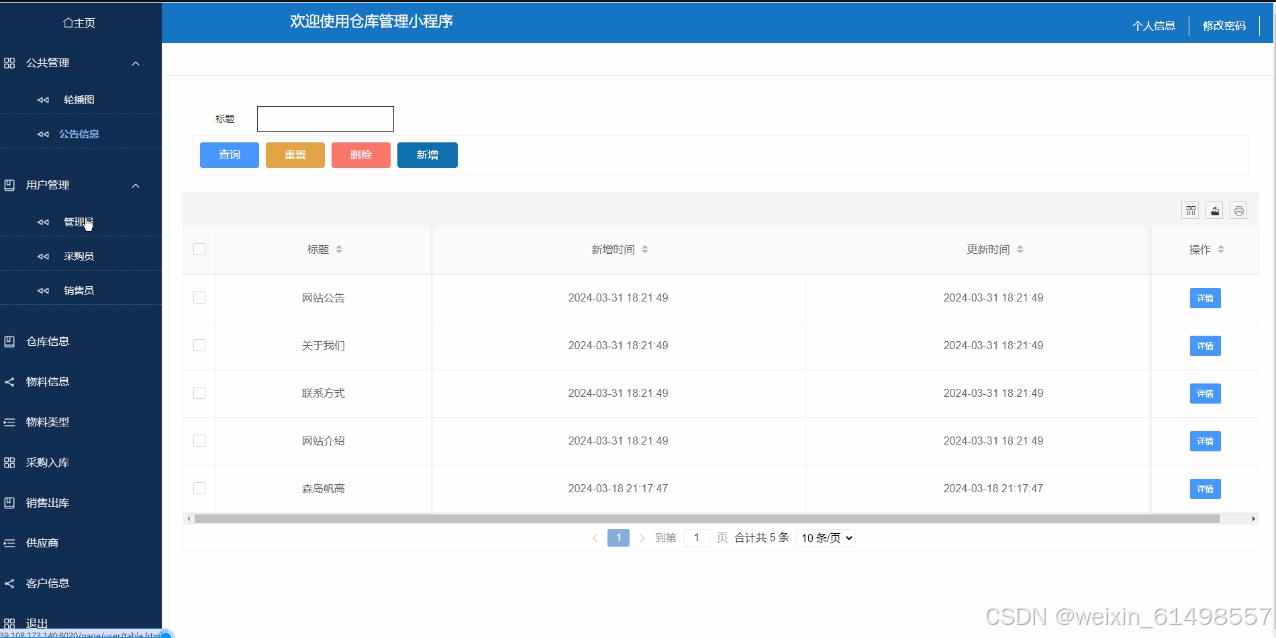
Task: Click the 新增 button
Action: (x=427, y=155)
